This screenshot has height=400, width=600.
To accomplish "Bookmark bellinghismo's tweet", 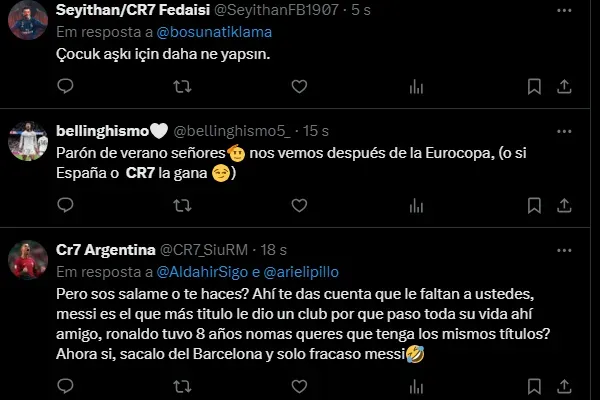I will click(534, 206).
